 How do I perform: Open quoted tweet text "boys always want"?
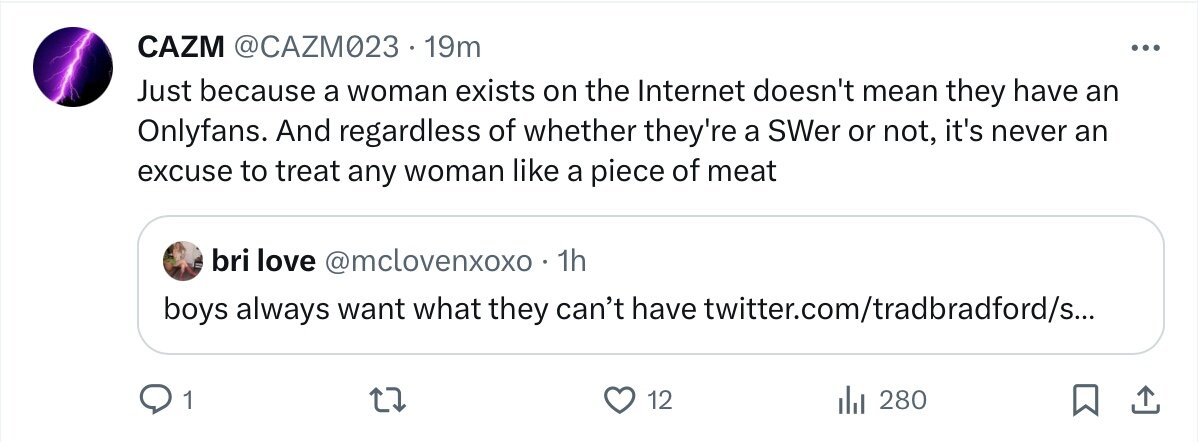coord(265,309)
